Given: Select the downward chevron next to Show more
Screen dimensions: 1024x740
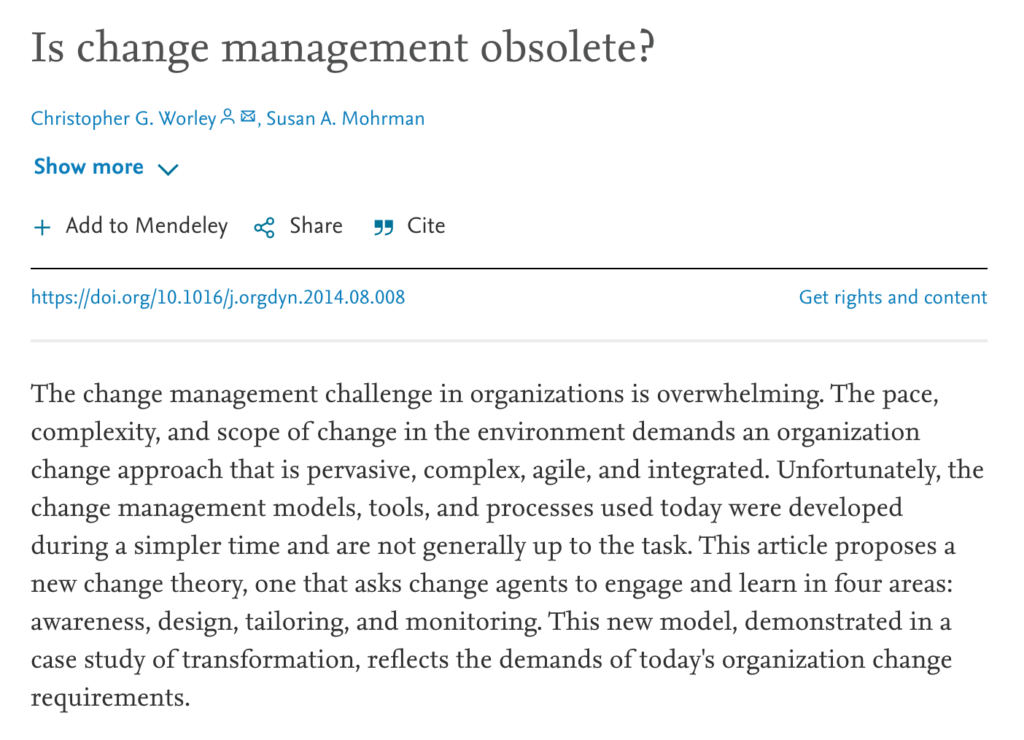Looking at the screenshot, I should (167, 169).
